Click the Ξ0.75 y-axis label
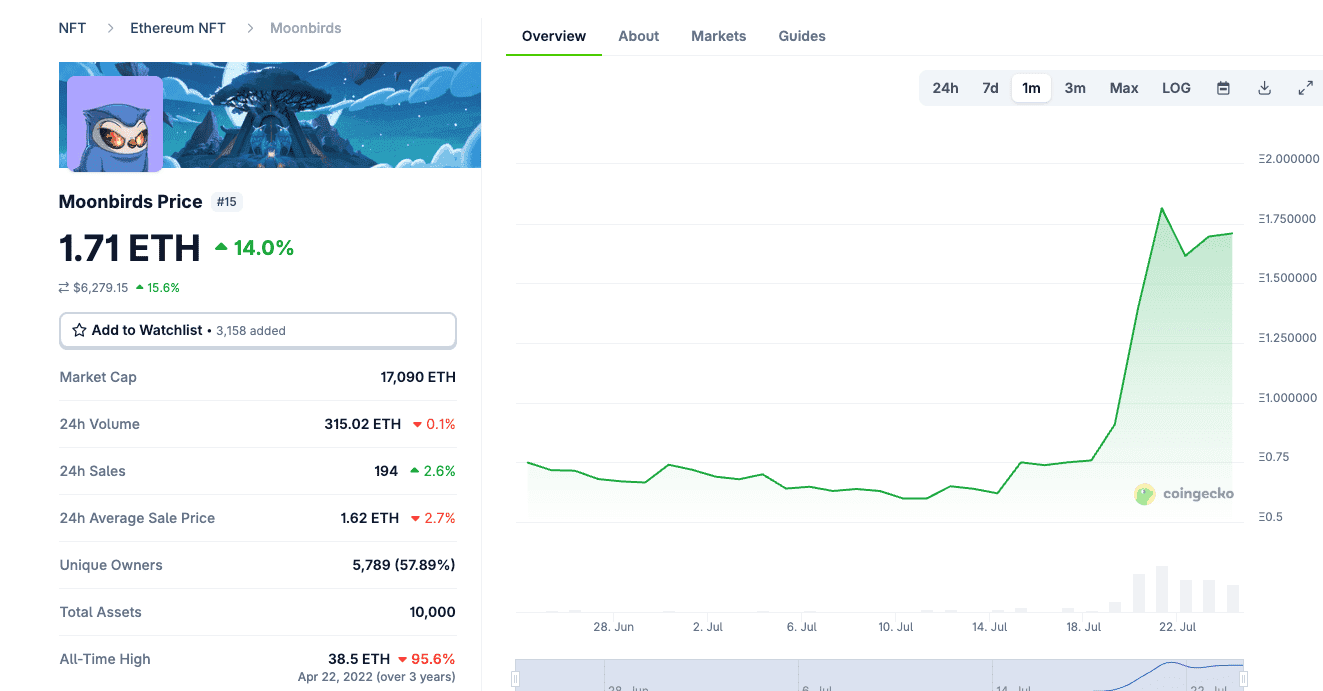The width and height of the screenshot is (1323, 691). [1274, 457]
